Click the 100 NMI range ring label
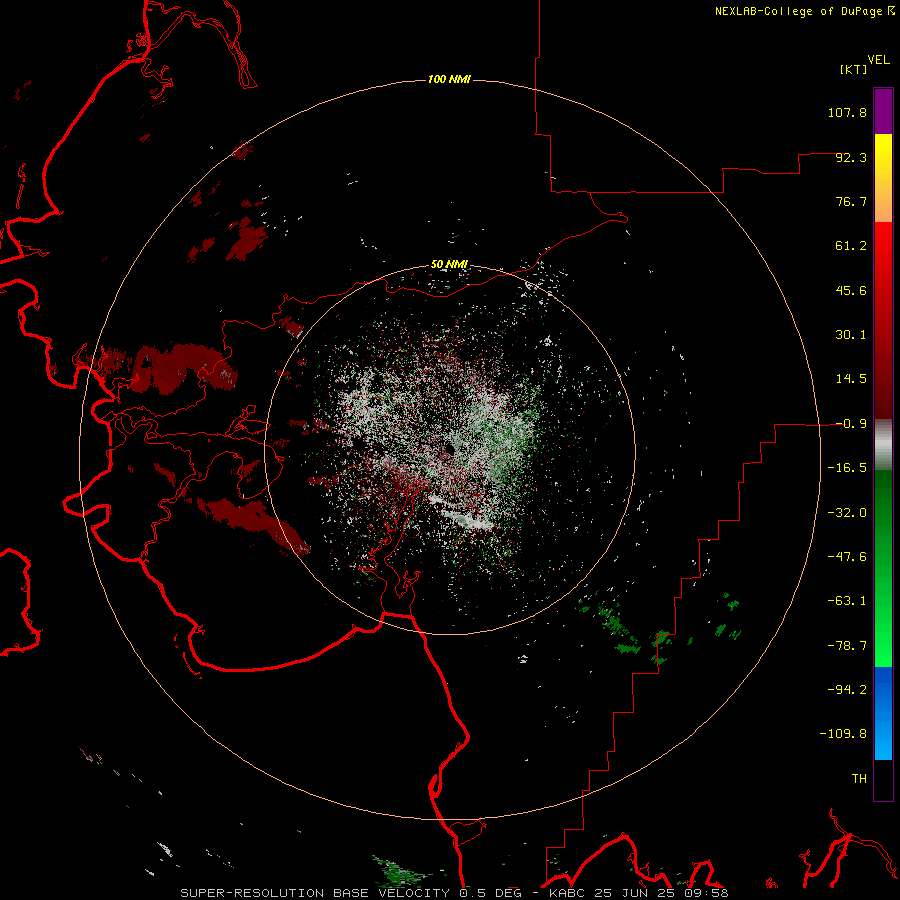The image size is (900, 900). pyautogui.click(x=449, y=79)
